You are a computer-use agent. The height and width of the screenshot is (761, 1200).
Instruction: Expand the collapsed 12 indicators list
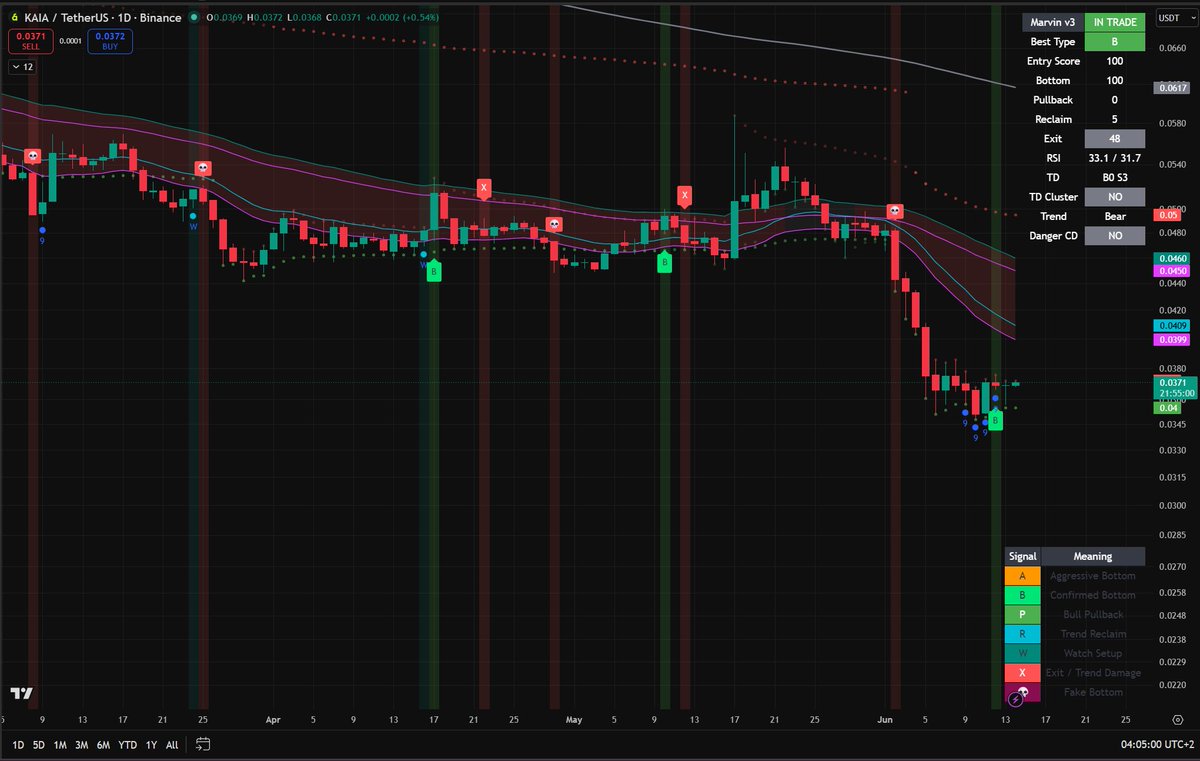click(x=22, y=66)
